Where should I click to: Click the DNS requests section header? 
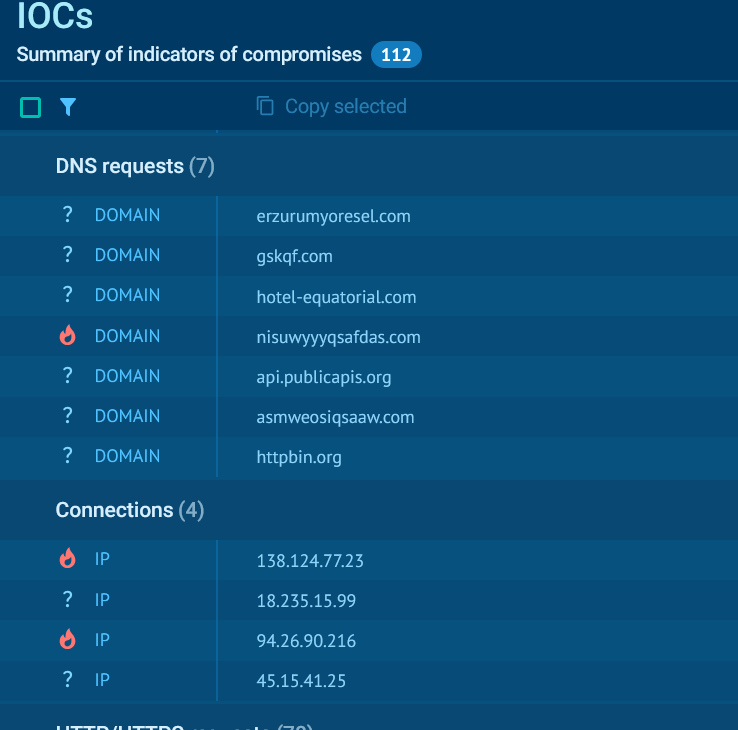(x=135, y=166)
